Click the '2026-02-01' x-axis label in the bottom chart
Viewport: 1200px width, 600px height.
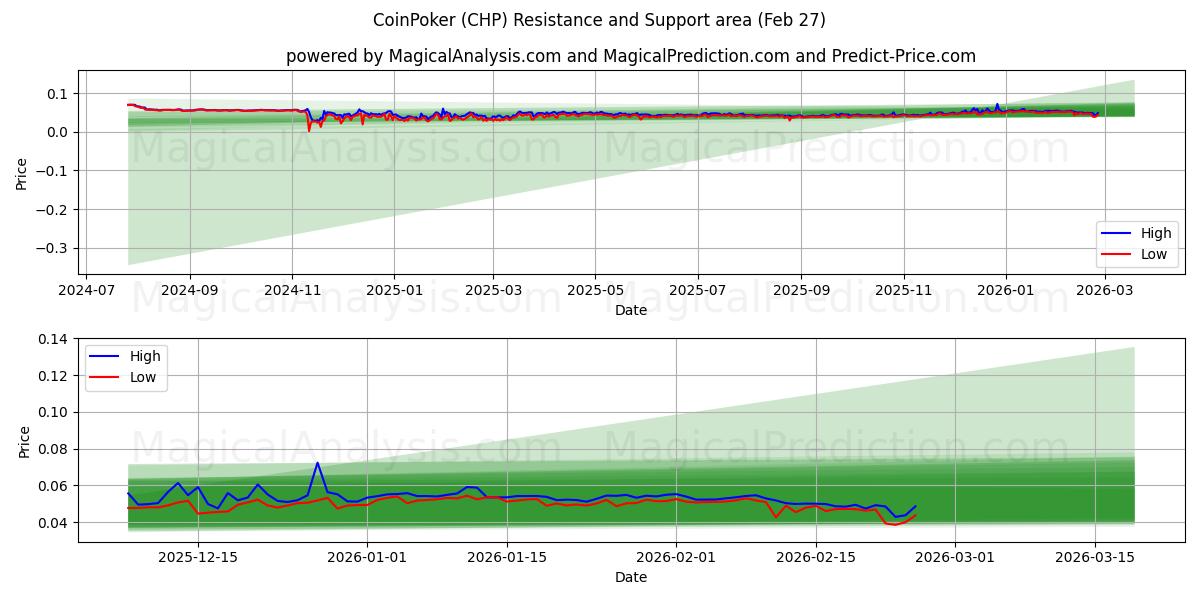pos(676,556)
